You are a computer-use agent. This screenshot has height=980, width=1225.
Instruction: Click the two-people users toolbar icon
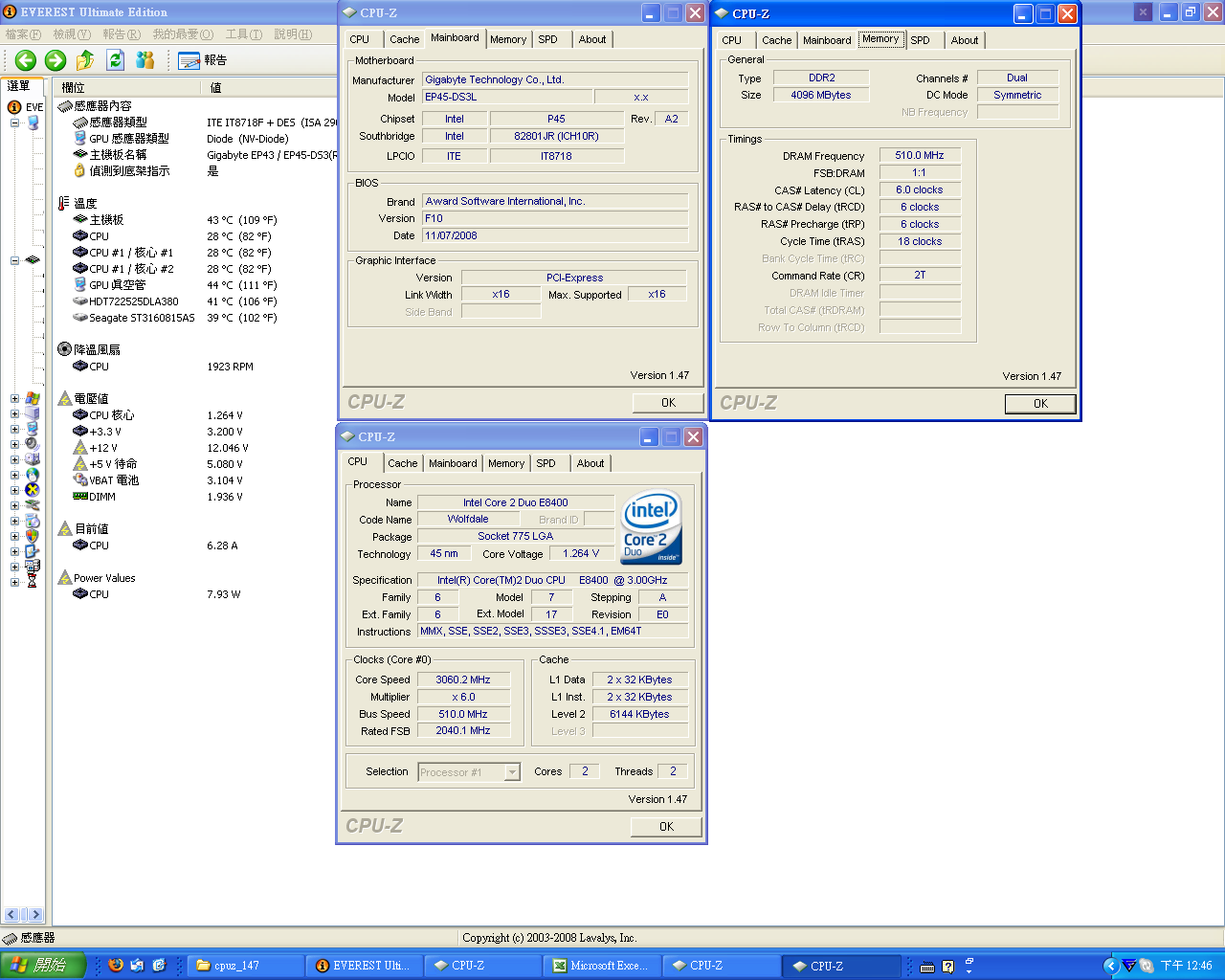(145, 60)
